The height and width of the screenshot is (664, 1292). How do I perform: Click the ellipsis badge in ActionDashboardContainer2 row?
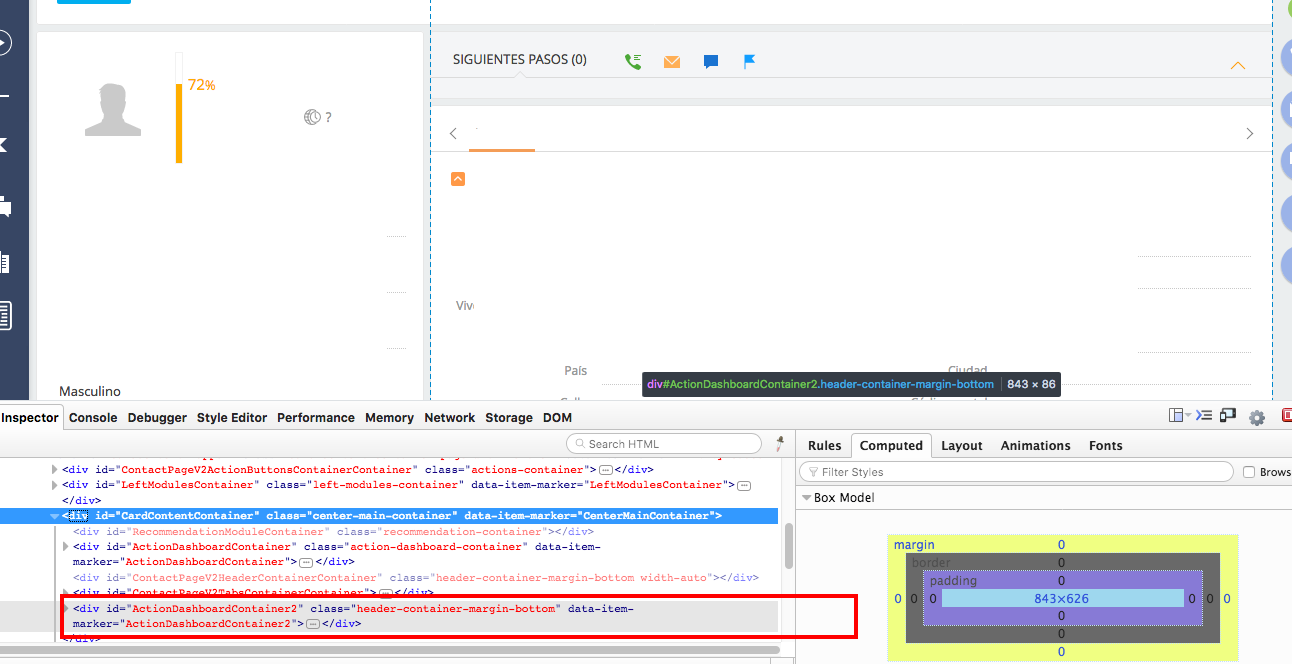(x=313, y=623)
